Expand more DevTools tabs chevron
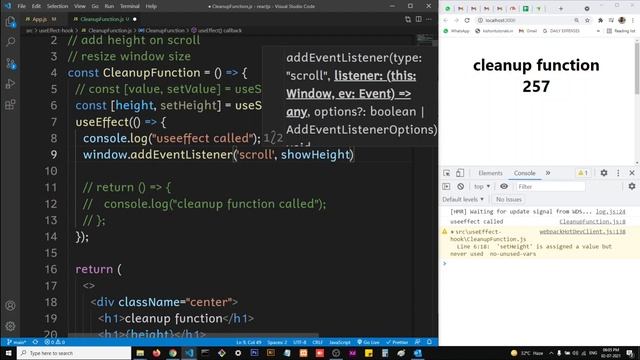Viewport: 640px width, 360px height. [548, 173]
